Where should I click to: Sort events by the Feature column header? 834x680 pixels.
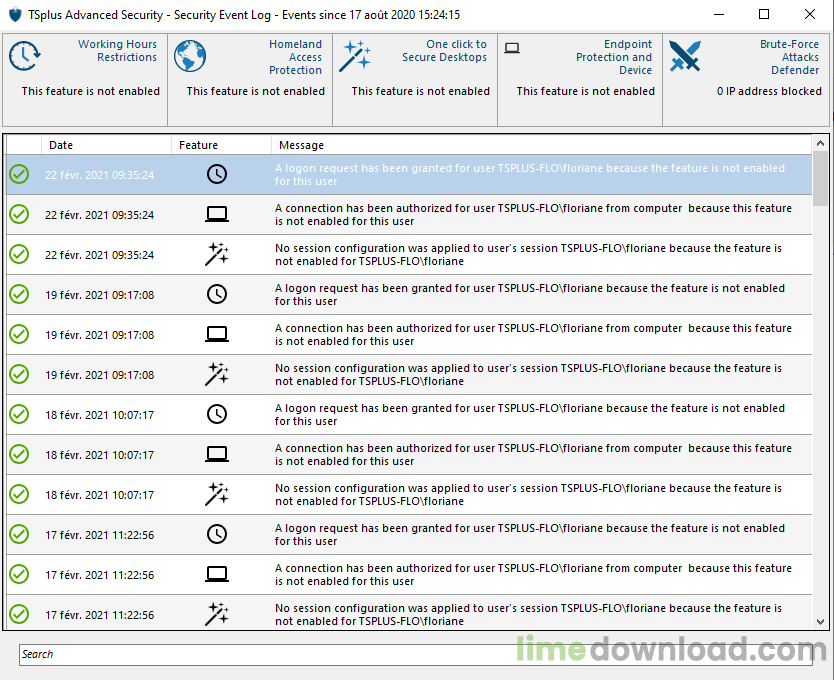(x=220, y=145)
